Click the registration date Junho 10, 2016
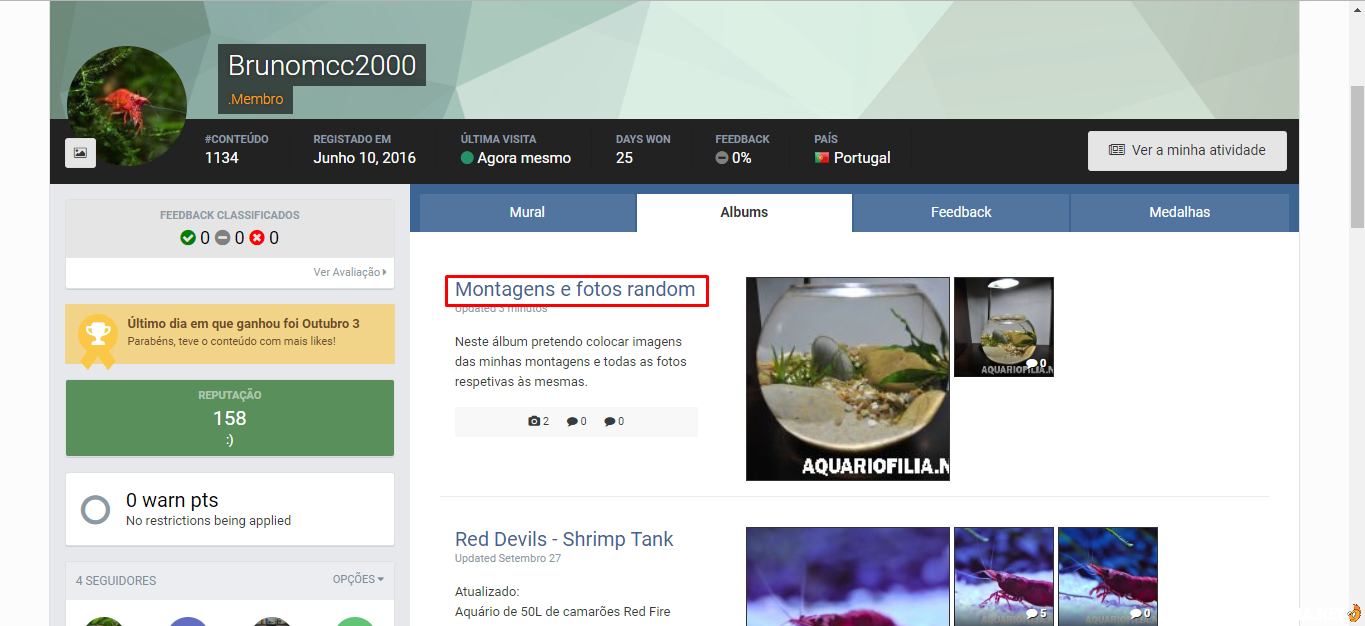Viewport: 1365px width, 626px height. (x=364, y=158)
